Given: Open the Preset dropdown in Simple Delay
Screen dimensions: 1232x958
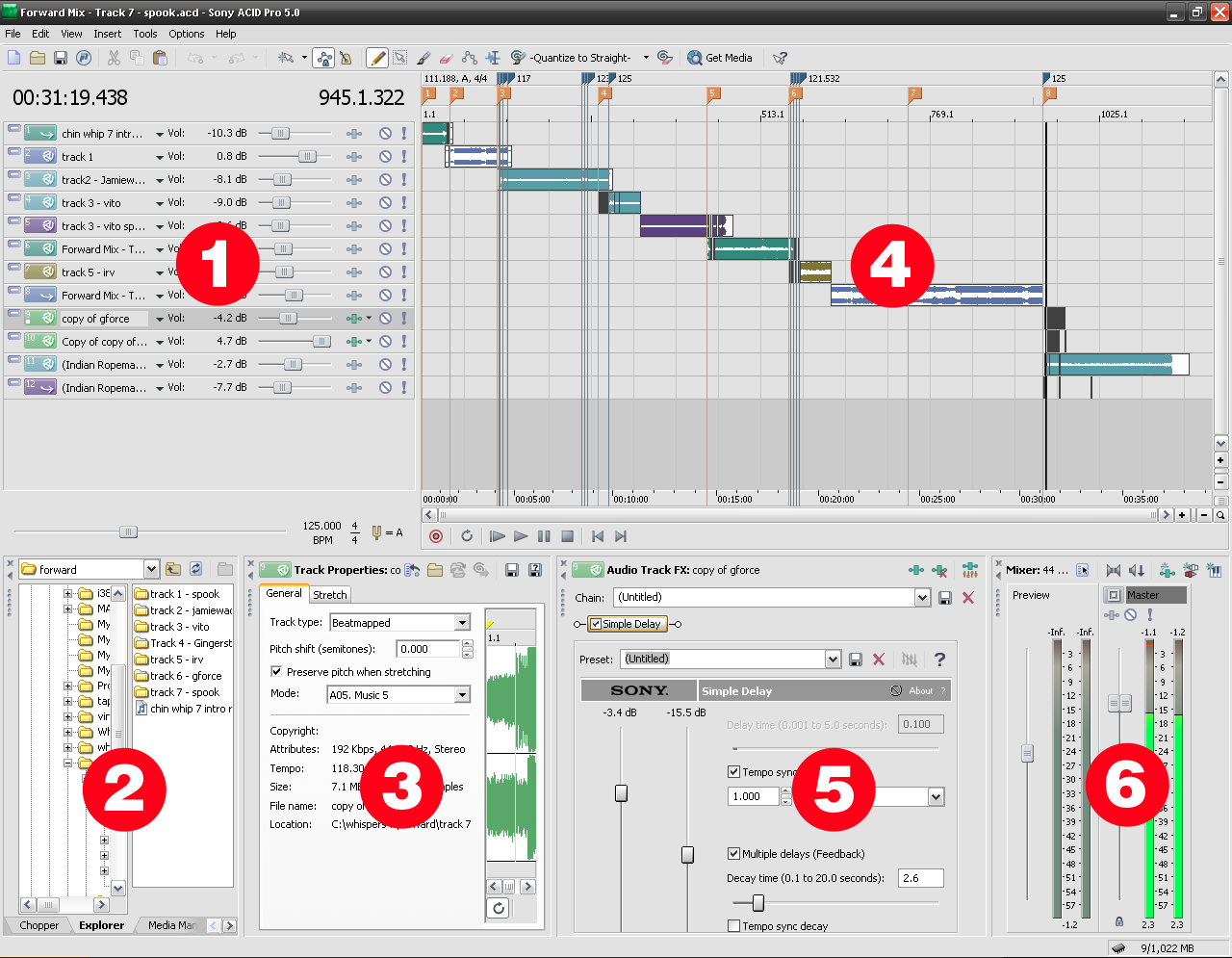Looking at the screenshot, I should pyautogui.click(x=835, y=659).
